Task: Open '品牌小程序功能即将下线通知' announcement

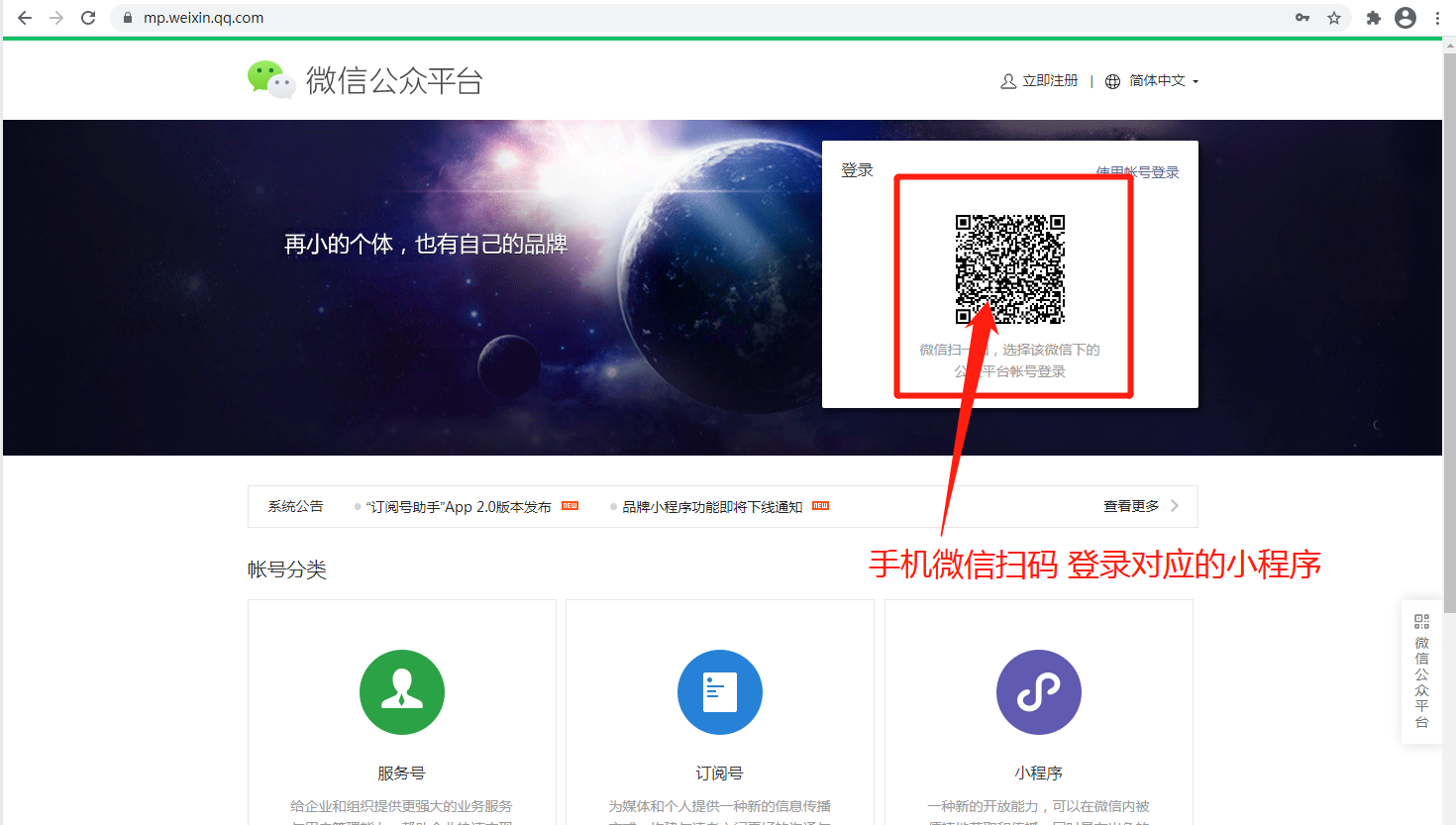Action: coord(712,507)
